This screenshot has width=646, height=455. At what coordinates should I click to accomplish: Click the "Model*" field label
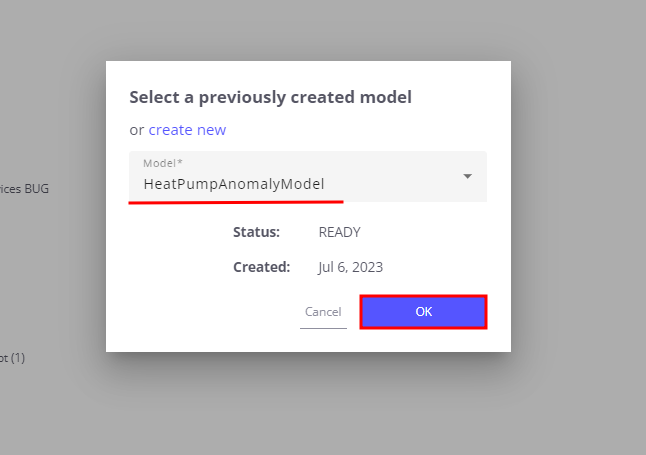click(163, 163)
